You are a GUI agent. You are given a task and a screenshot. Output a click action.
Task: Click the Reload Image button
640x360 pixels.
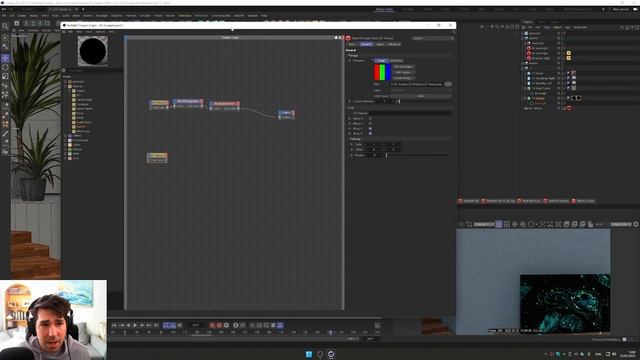(x=403, y=67)
